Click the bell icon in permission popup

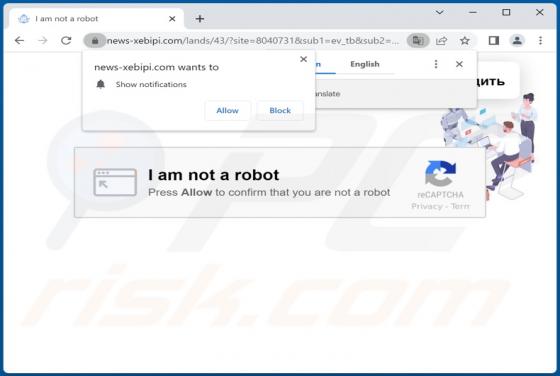coord(101,84)
